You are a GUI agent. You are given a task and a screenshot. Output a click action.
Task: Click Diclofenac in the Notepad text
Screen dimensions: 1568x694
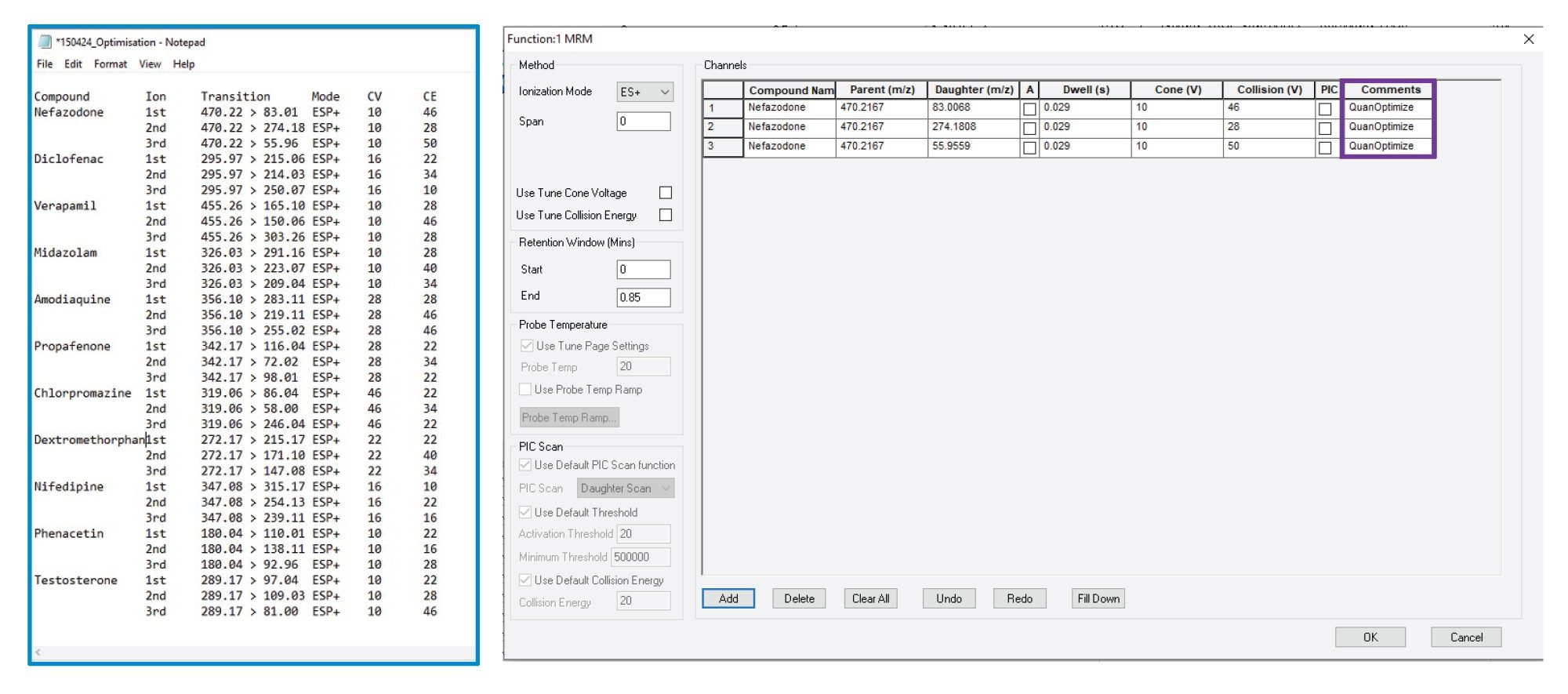point(68,159)
